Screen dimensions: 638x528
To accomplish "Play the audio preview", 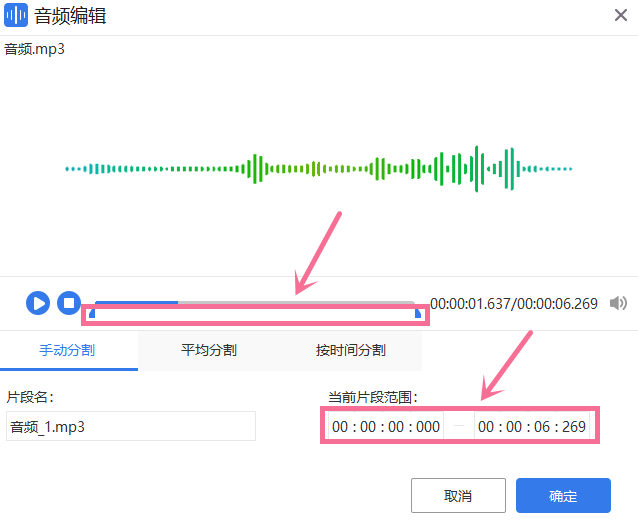I will coord(38,302).
